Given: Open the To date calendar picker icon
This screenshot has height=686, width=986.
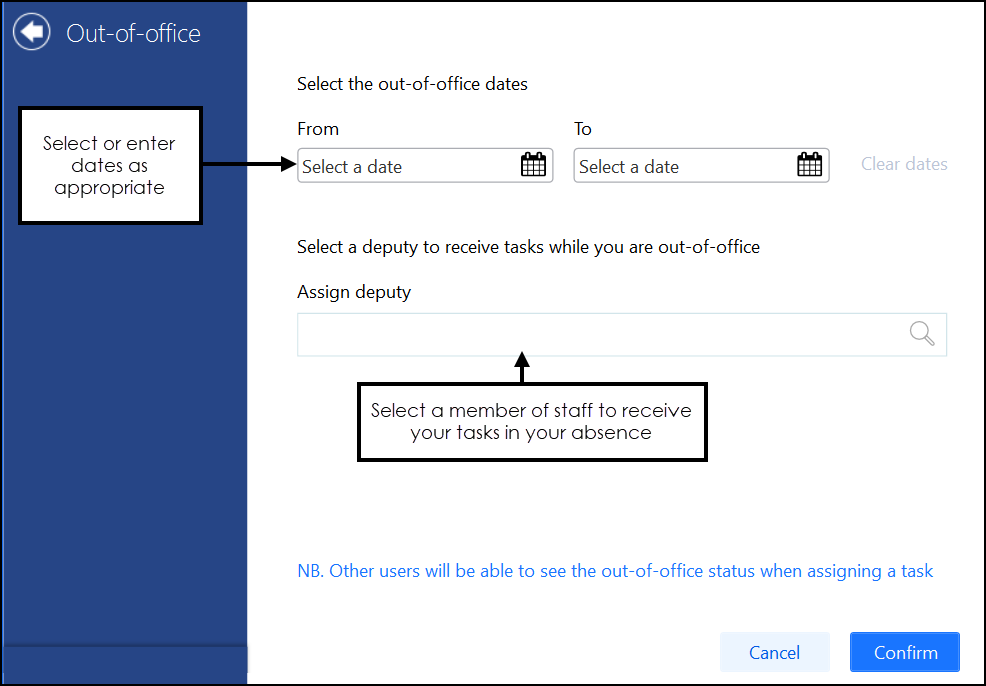Looking at the screenshot, I should [x=810, y=166].
